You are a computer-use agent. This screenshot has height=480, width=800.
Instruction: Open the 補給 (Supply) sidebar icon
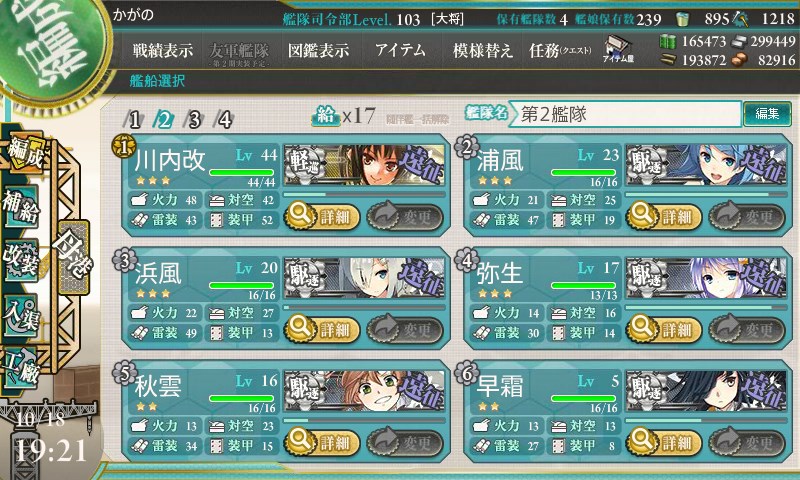[x=21, y=206]
